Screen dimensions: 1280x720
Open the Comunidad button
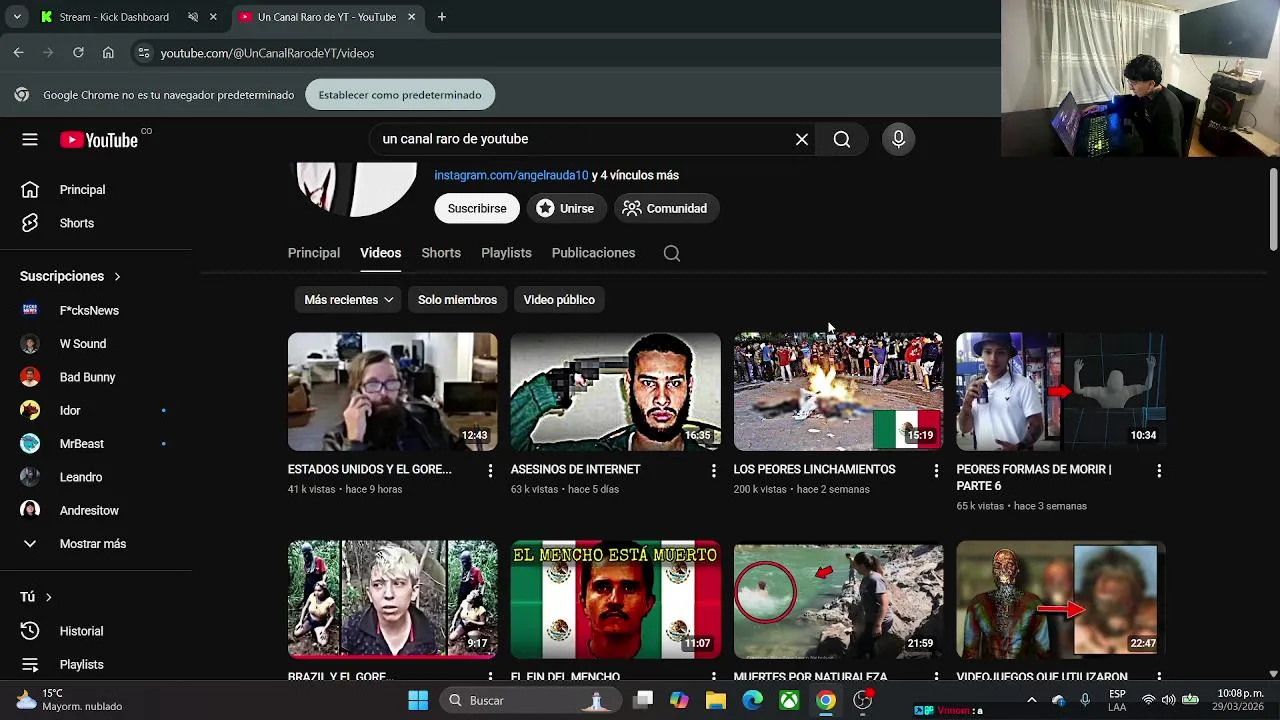665,209
